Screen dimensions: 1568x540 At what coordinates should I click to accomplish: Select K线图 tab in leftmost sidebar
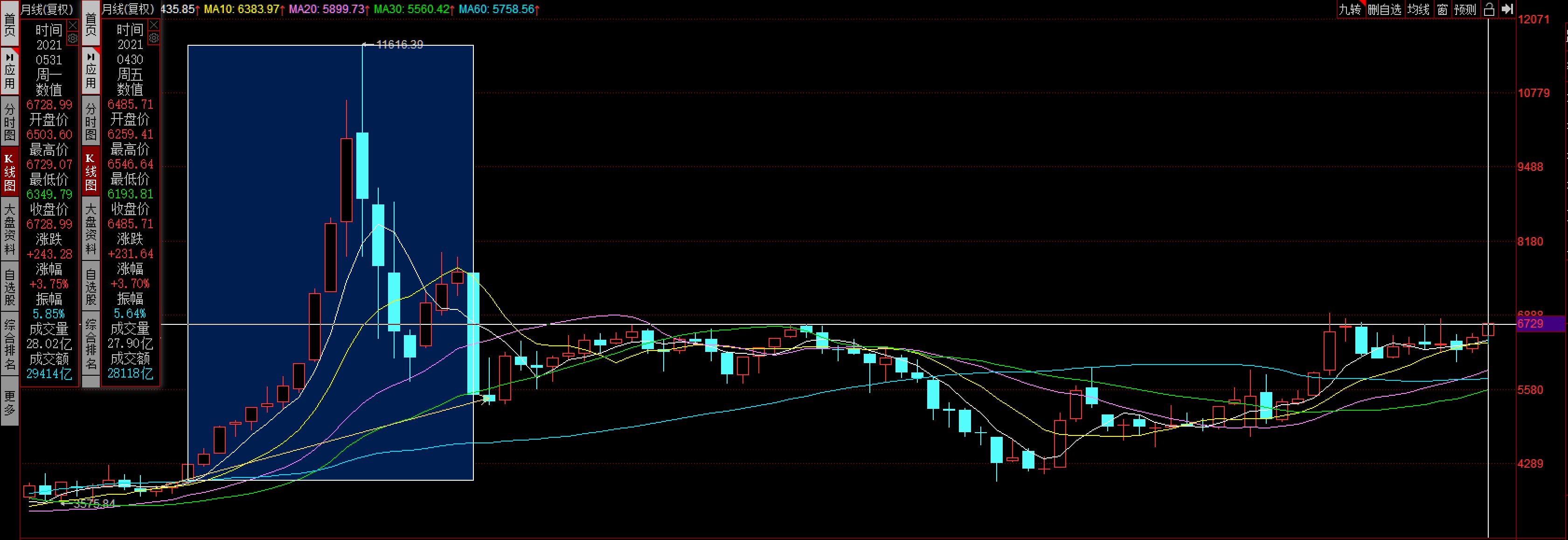point(10,172)
